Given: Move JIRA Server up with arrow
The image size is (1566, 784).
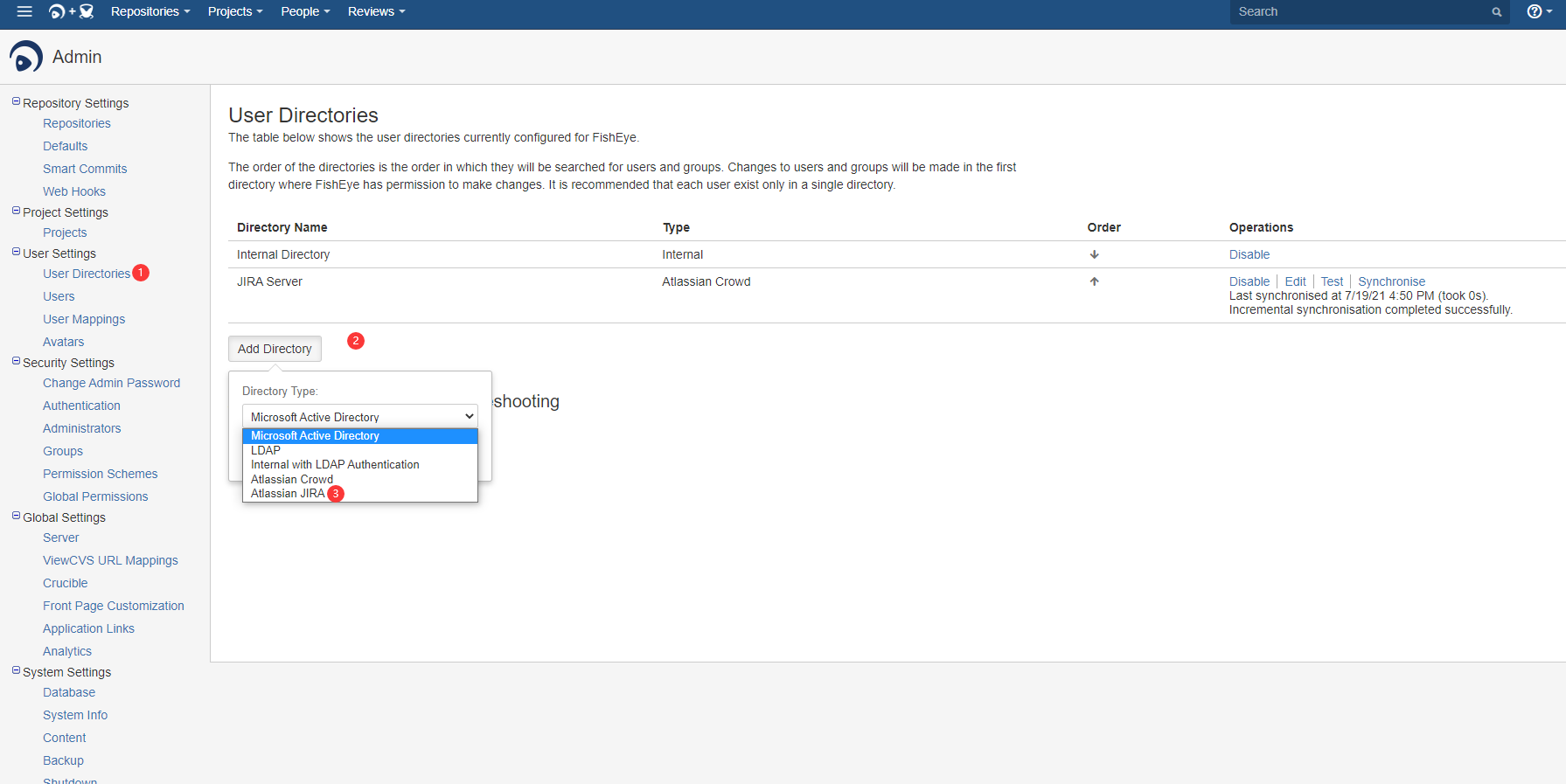Looking at the screenshot, I should (1094, 281).
